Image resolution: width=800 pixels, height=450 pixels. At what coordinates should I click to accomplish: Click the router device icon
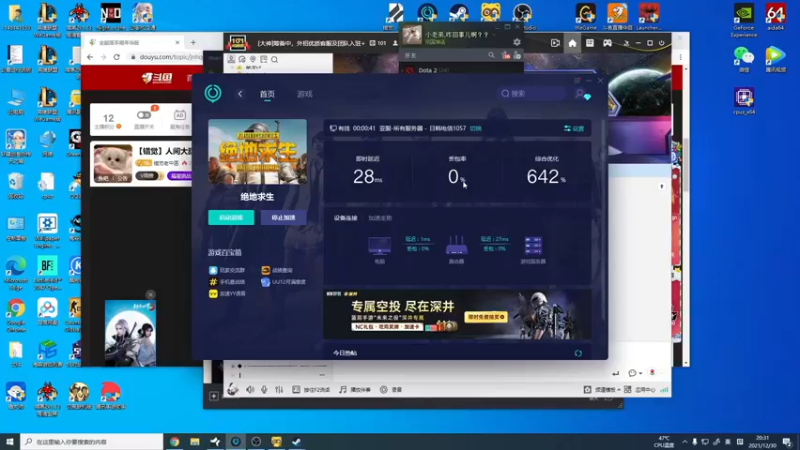click(x=456, y=245)
